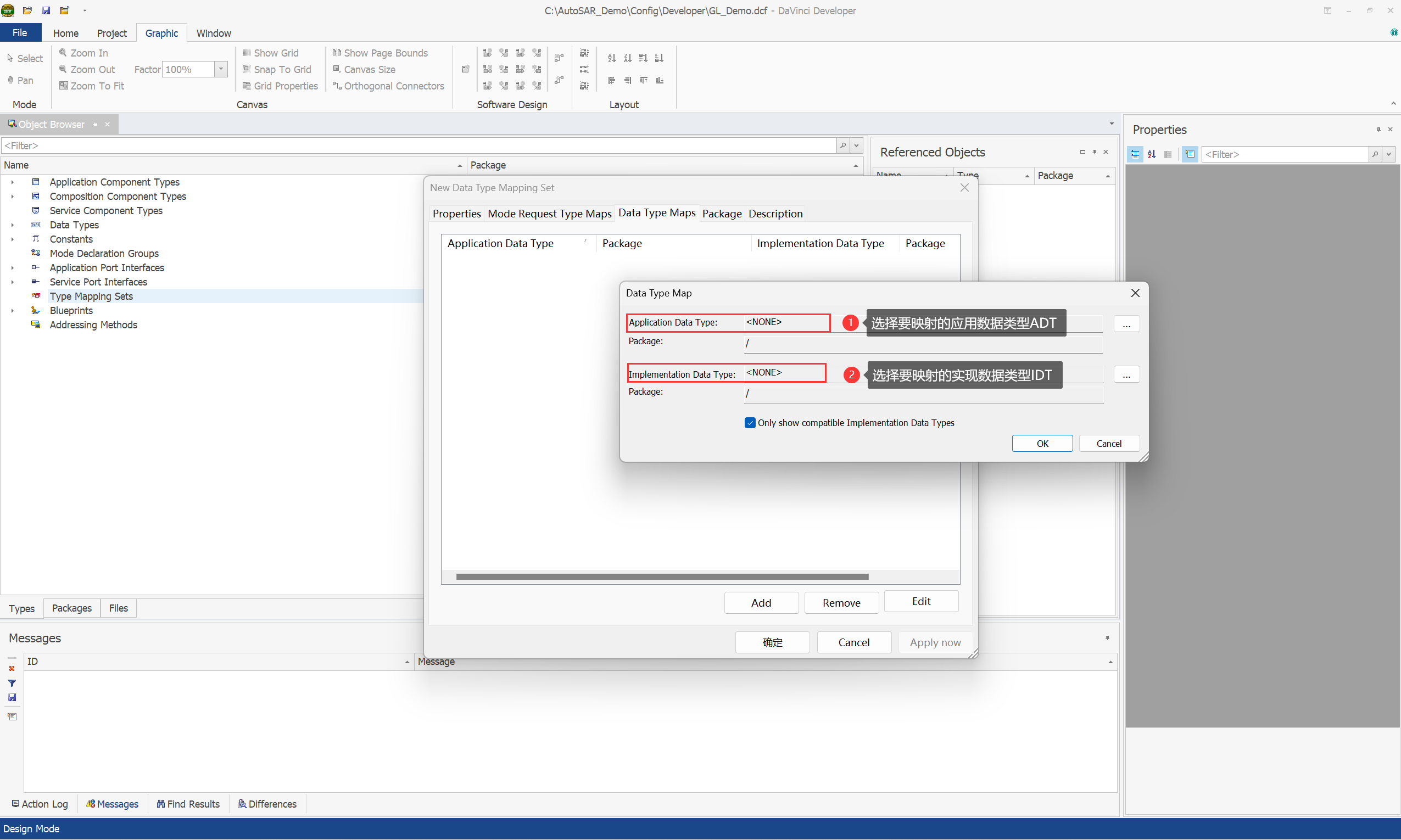1401x840 pixels.
Task: Click the red delete messages icon
Action: [x=12, y=669]
